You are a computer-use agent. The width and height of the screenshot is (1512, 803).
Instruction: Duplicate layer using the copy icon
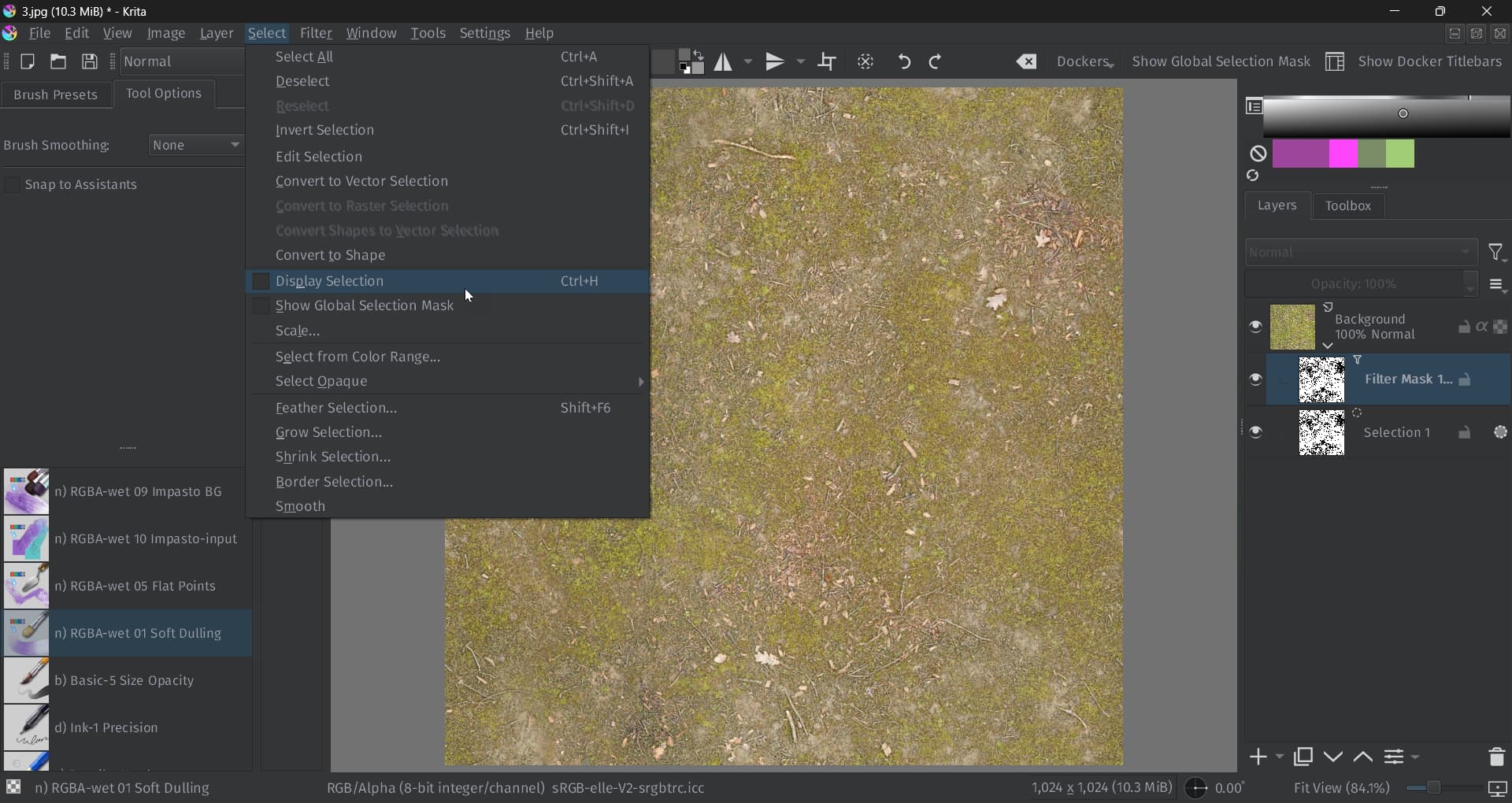1303,757
